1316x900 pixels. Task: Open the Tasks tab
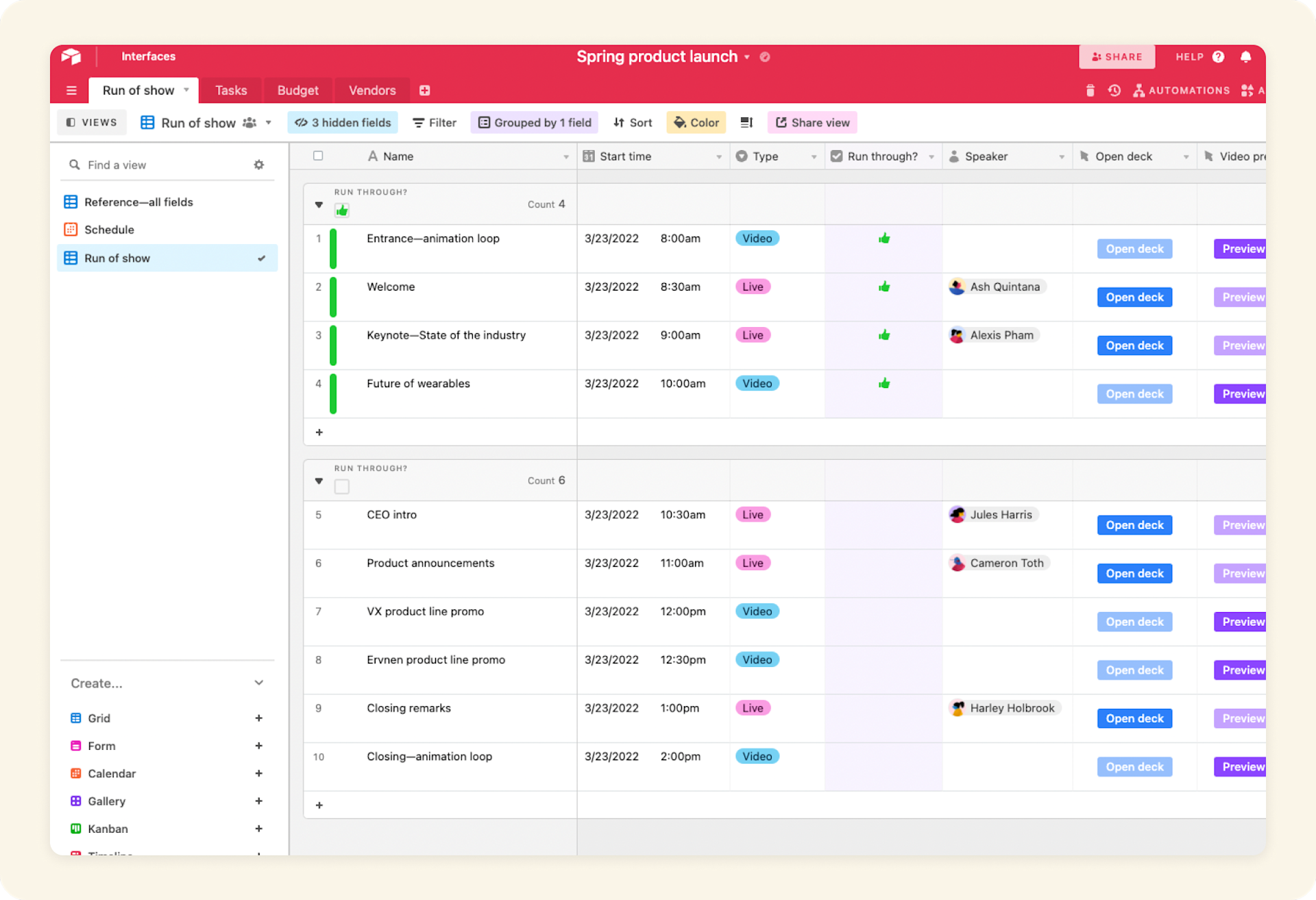tap(230, 90)
